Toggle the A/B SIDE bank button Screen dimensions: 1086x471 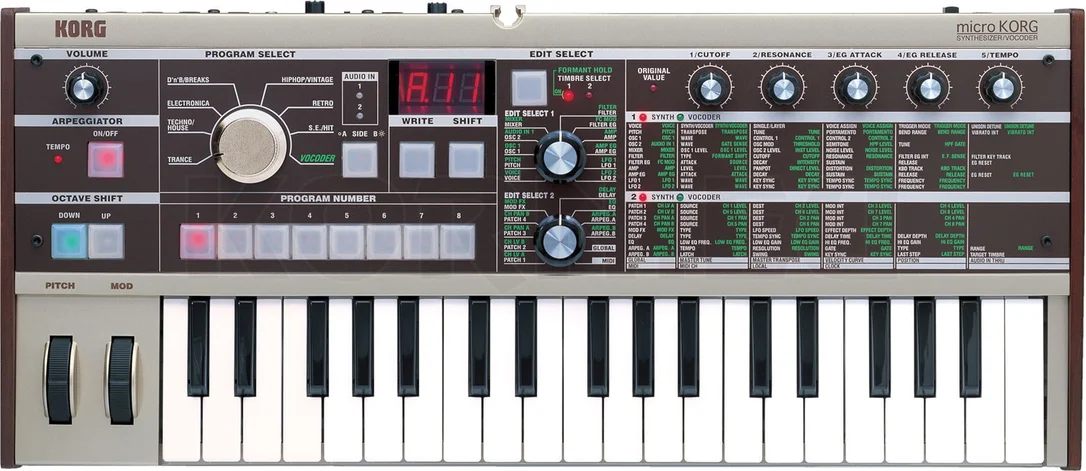pyautogui.click(x=360, y=159)
